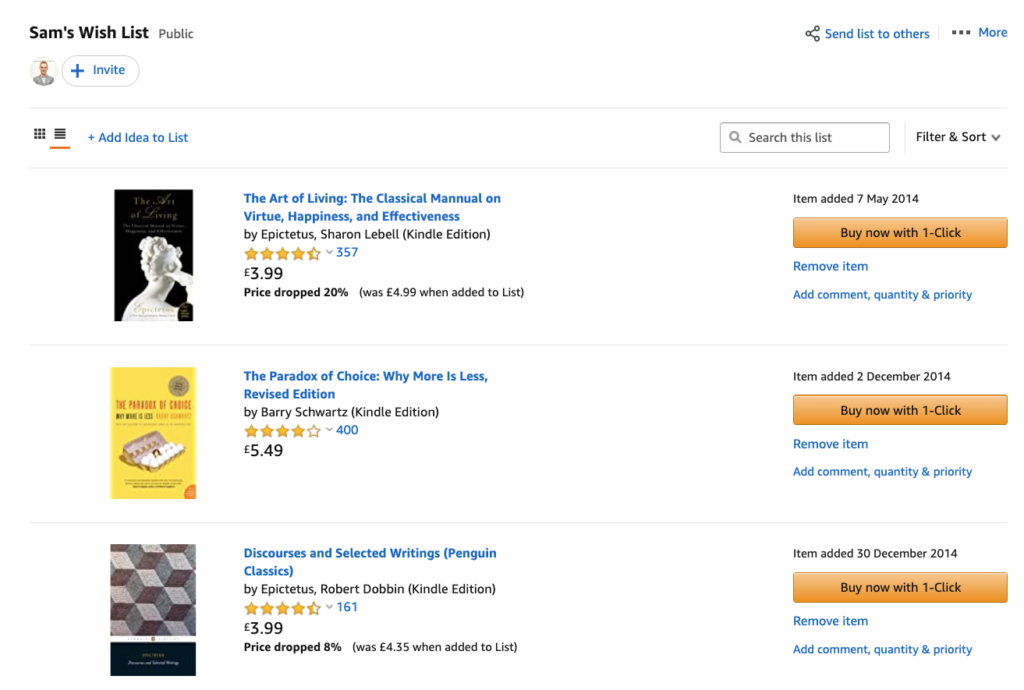
Task: Expand the rating details for Discourses and Selected Writings
Action: coord(327,606)
